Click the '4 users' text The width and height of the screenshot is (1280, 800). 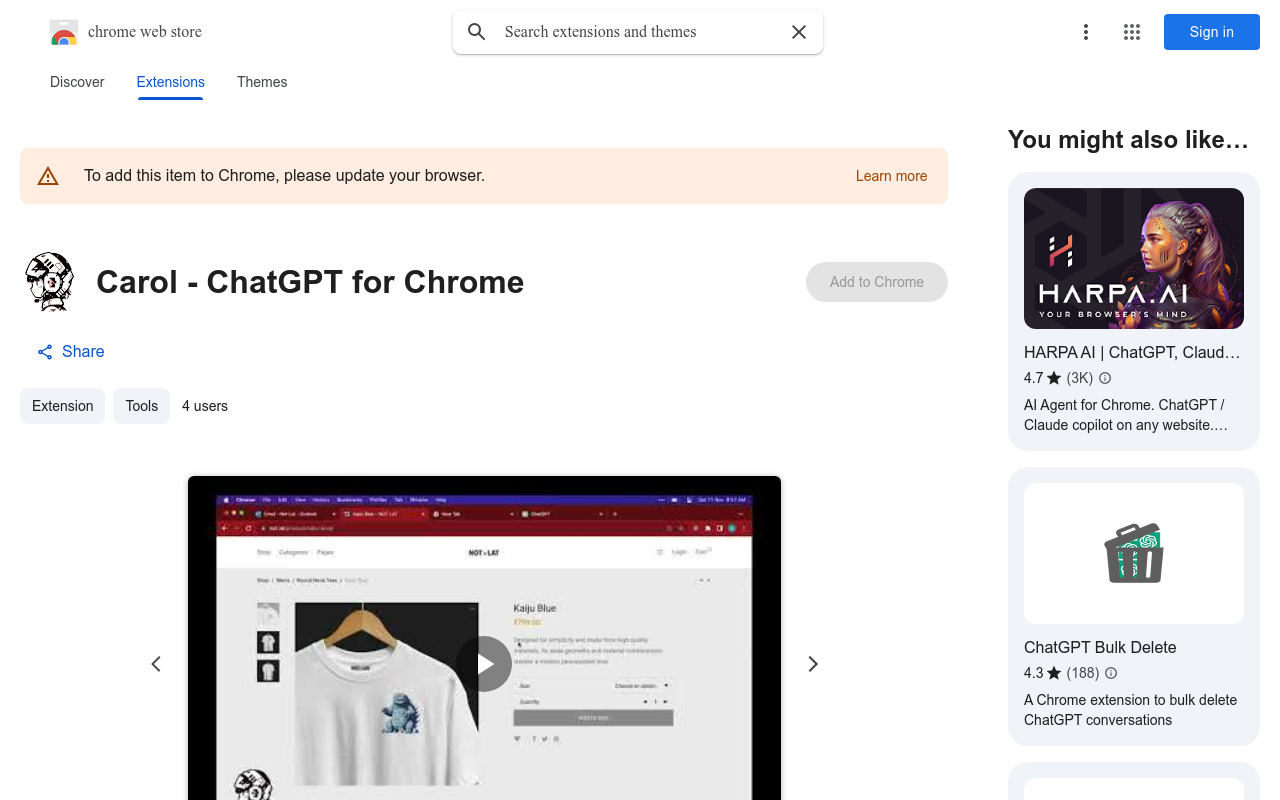tap(205, 406)
